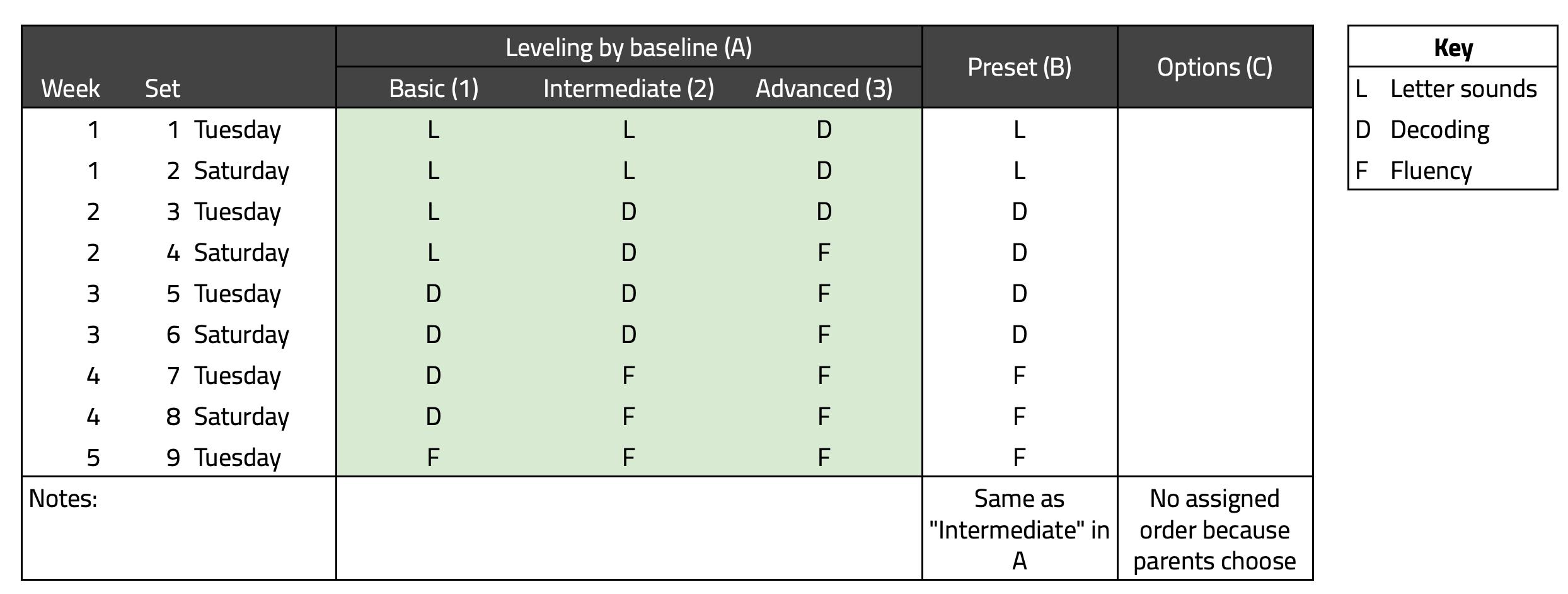The height and width of the screenshot is (594, 1568).
Task: Click the 'Leveling by baseline (A)' header
Action: pyautogui.click(x=629, y=47)
